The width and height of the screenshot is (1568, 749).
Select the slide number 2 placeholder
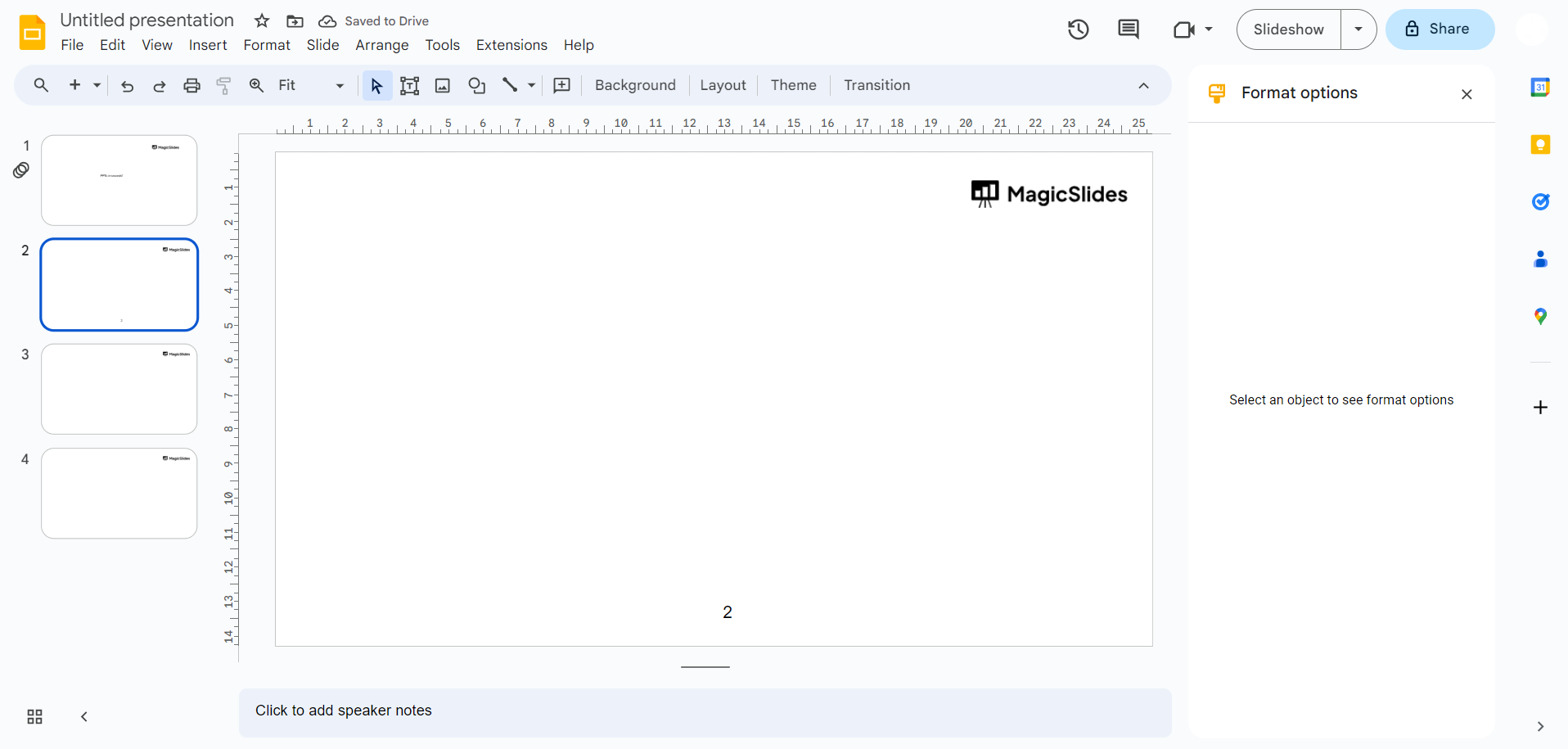click(x=728, y=612)
